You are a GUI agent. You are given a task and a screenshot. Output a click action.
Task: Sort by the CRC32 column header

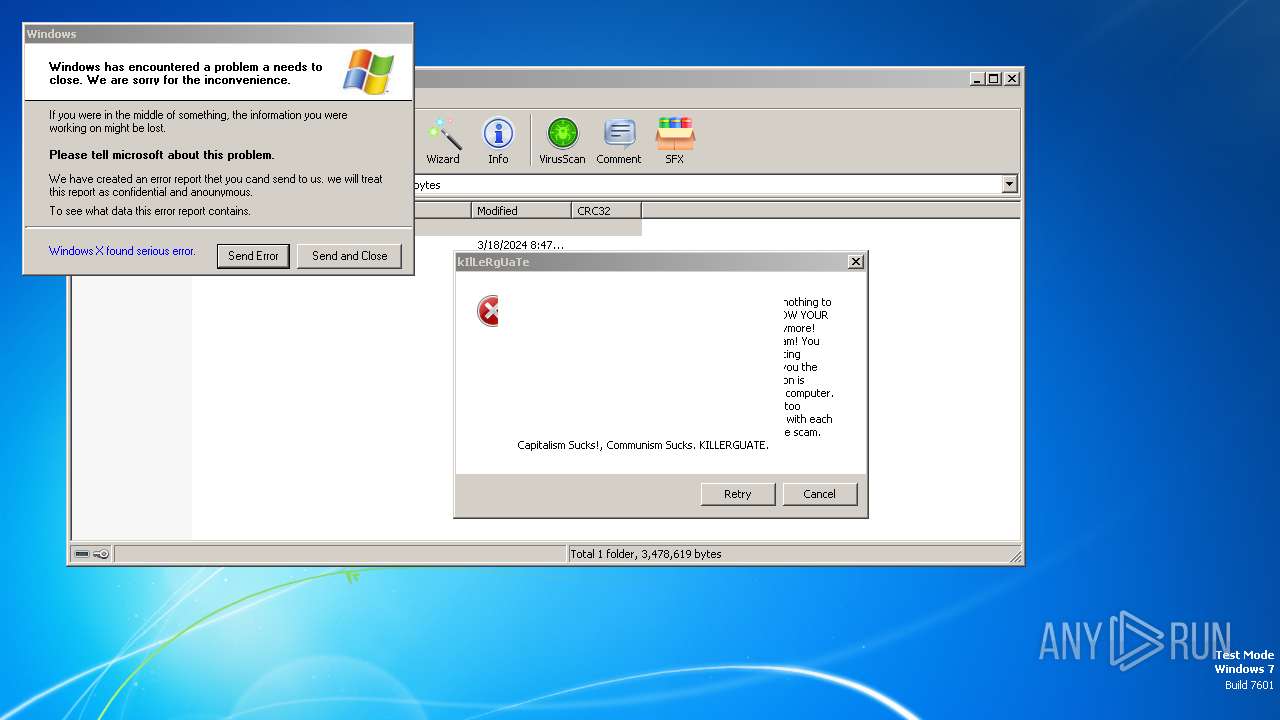click(x=607, y=210)
